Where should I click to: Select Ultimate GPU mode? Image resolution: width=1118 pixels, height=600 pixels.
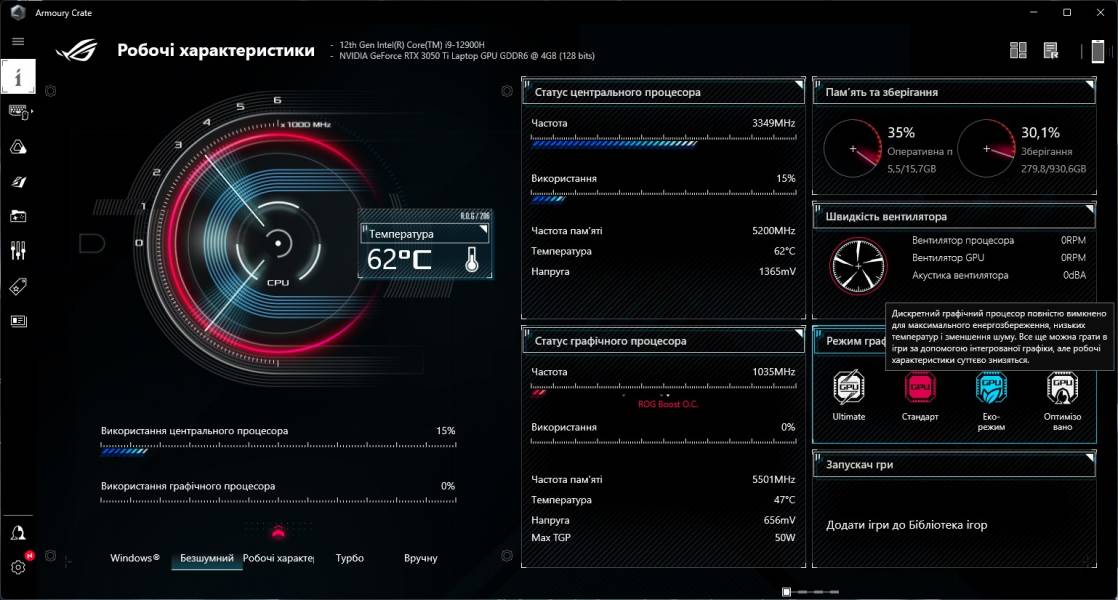pos(848,396)
